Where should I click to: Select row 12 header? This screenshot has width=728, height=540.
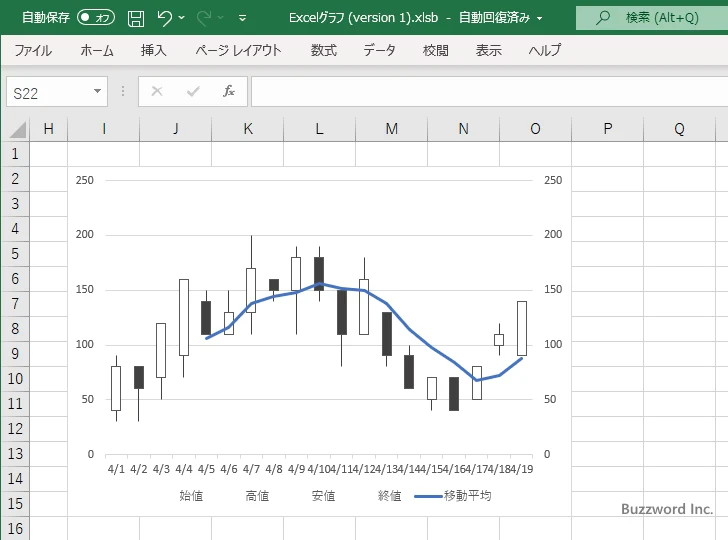coord(15,429)
